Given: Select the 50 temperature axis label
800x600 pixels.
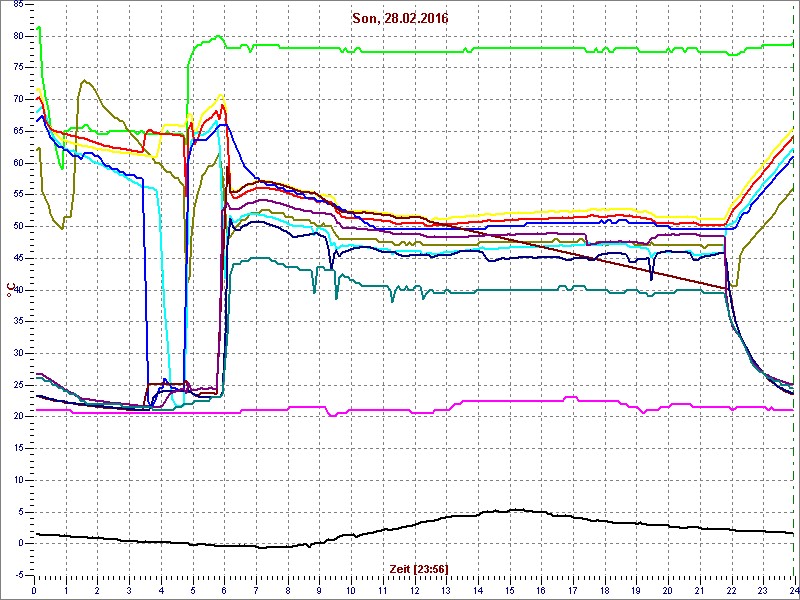Looking at the screenshot, I should coord(18,227).
